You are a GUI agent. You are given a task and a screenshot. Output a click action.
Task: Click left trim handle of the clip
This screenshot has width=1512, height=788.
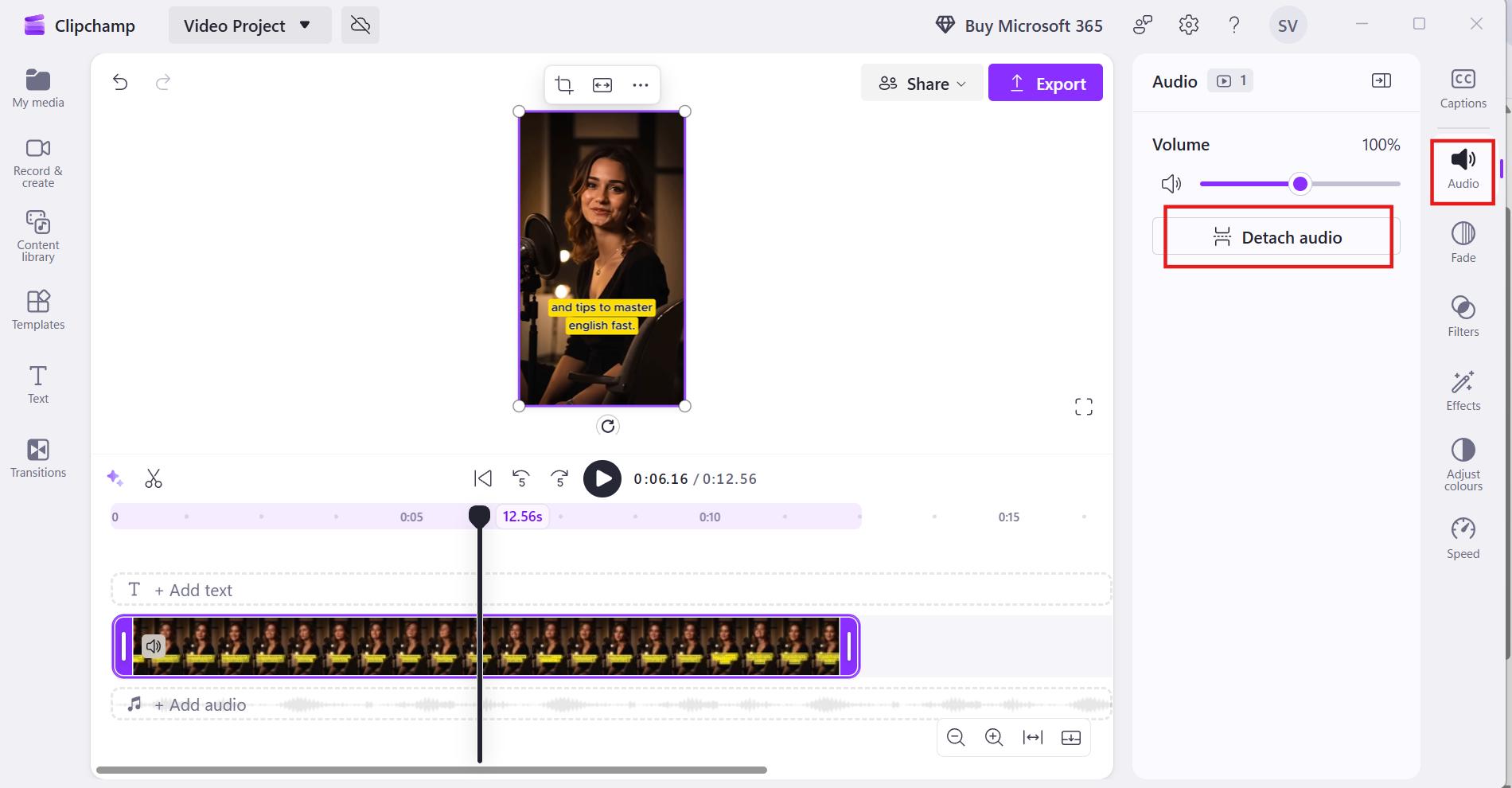pyautogui.click(x=123, y=646)
